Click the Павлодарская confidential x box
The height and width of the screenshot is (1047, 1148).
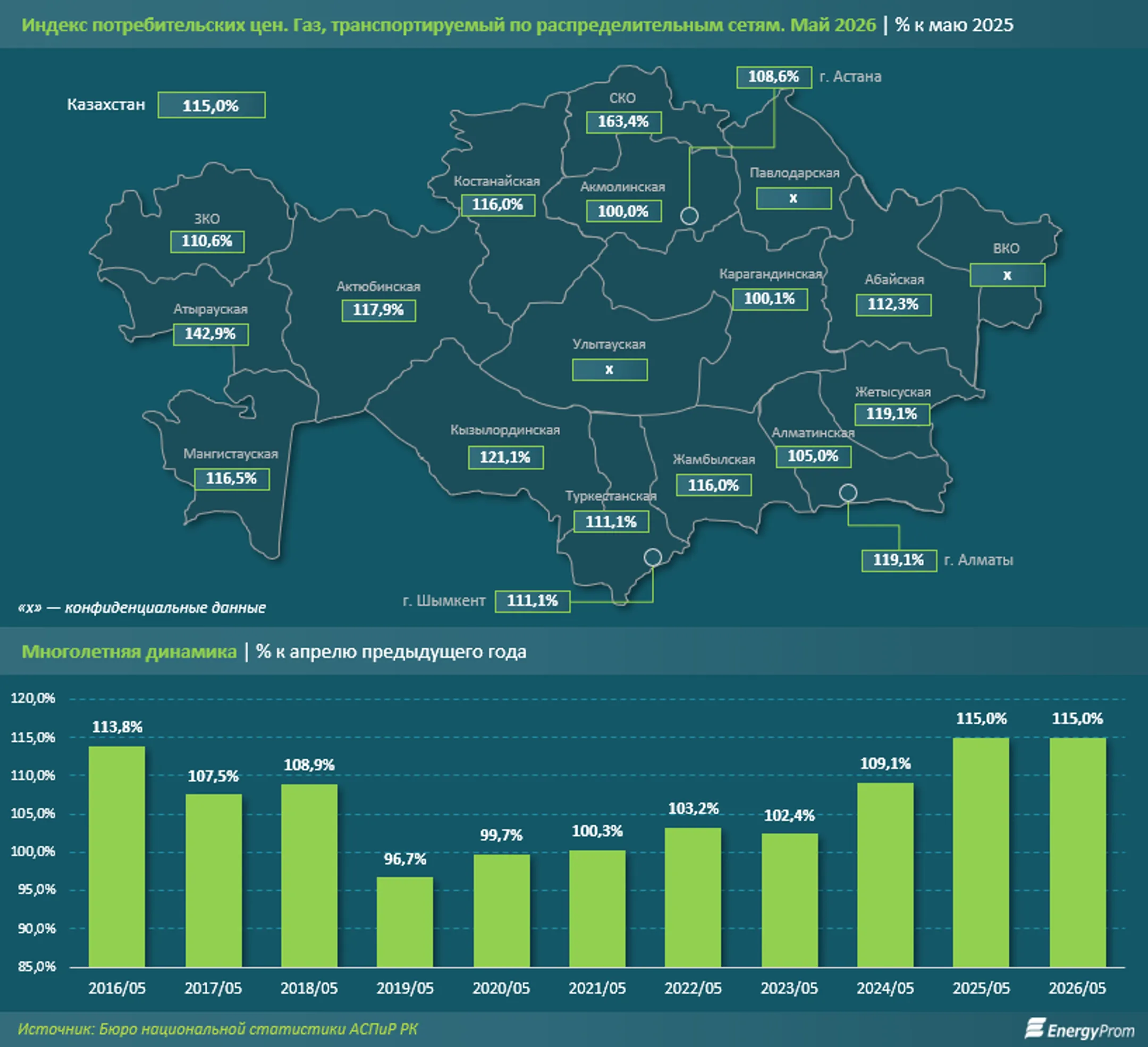794,199
